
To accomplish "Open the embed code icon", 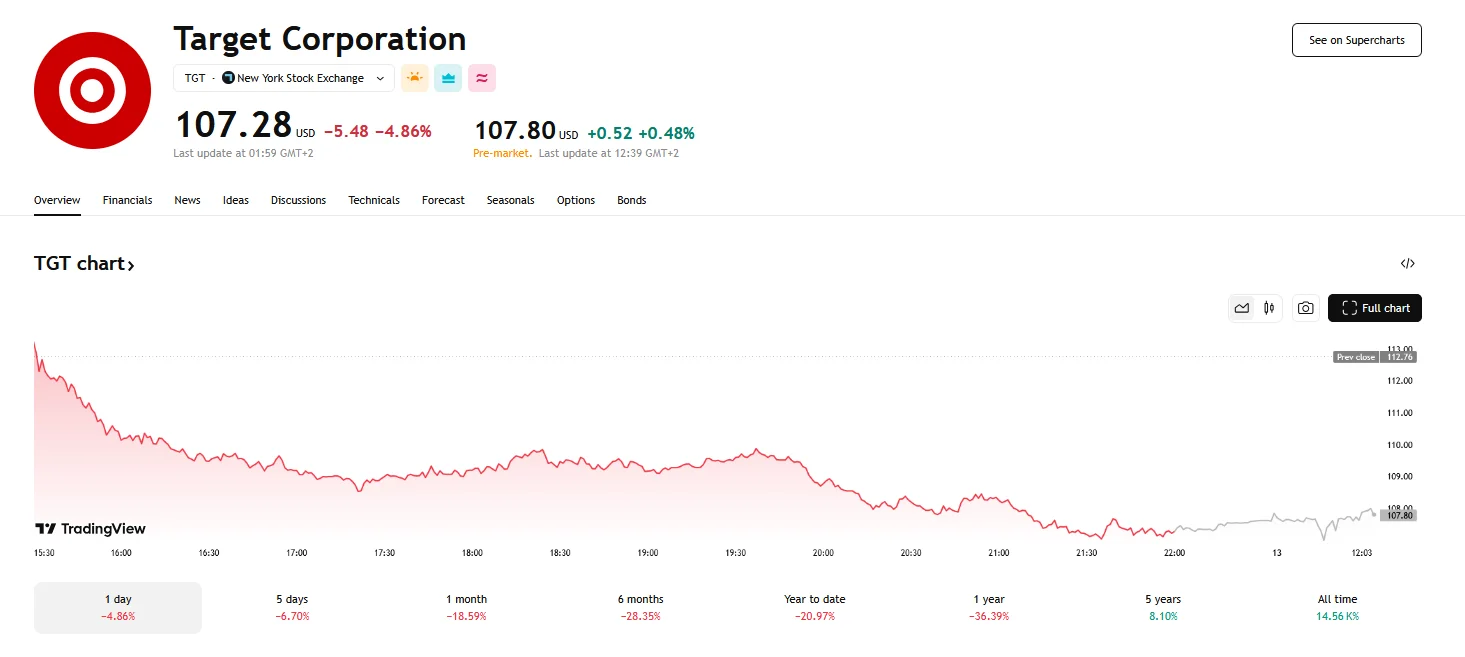I will point(1407,264).
